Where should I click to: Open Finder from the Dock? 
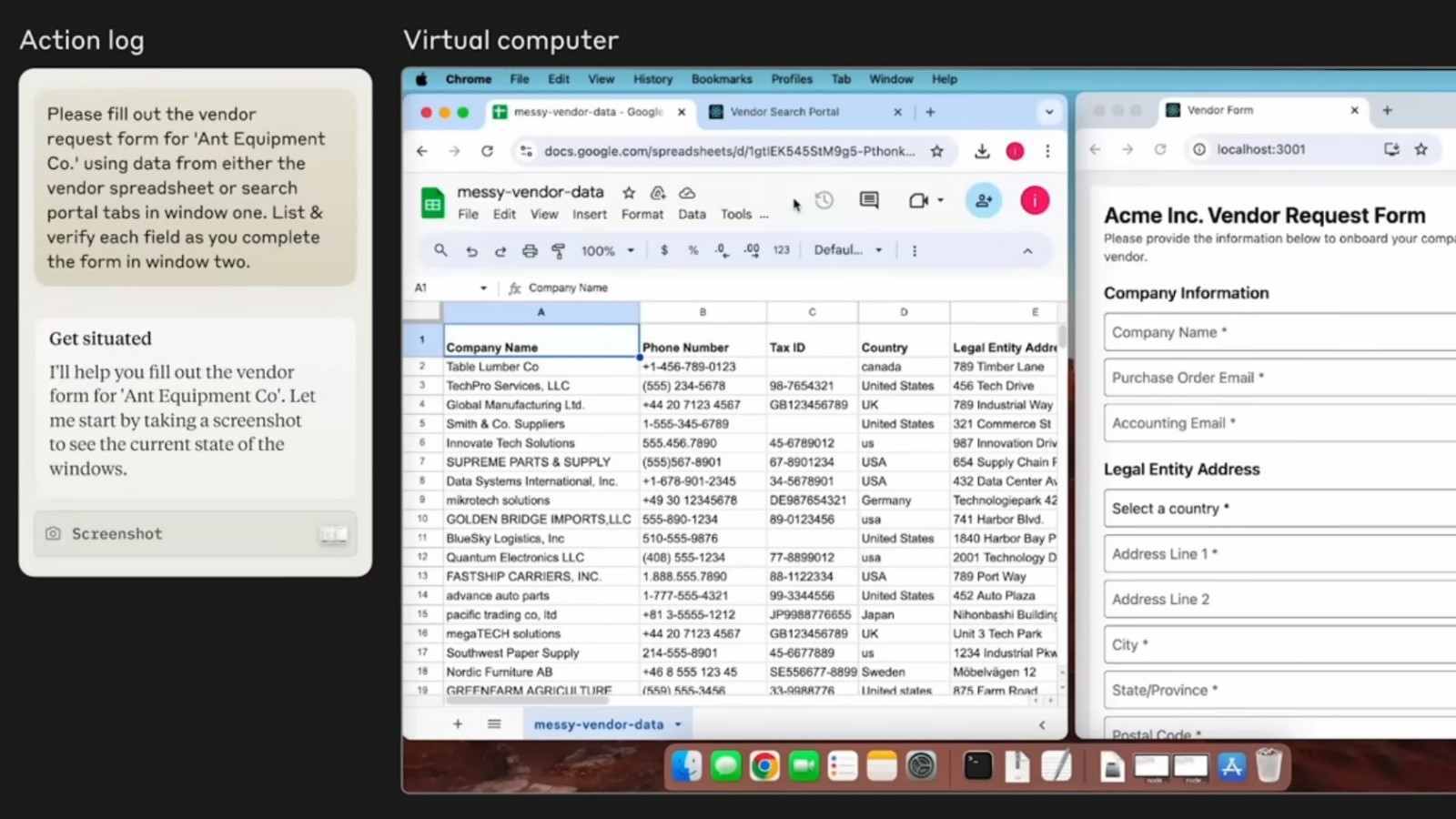pos(686,766)
